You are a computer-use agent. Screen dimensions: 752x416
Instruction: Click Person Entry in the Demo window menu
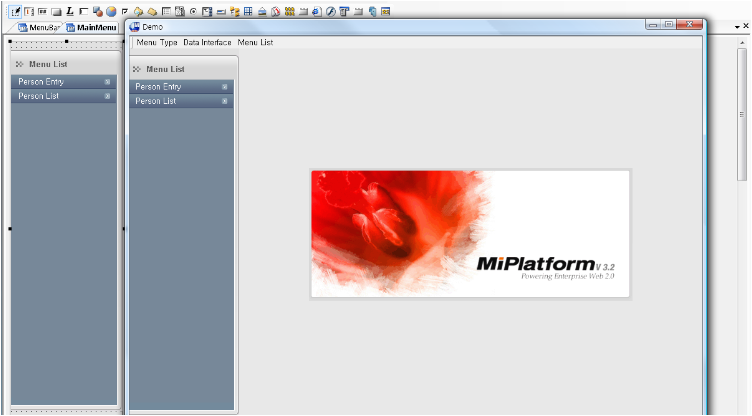(158, 87)
